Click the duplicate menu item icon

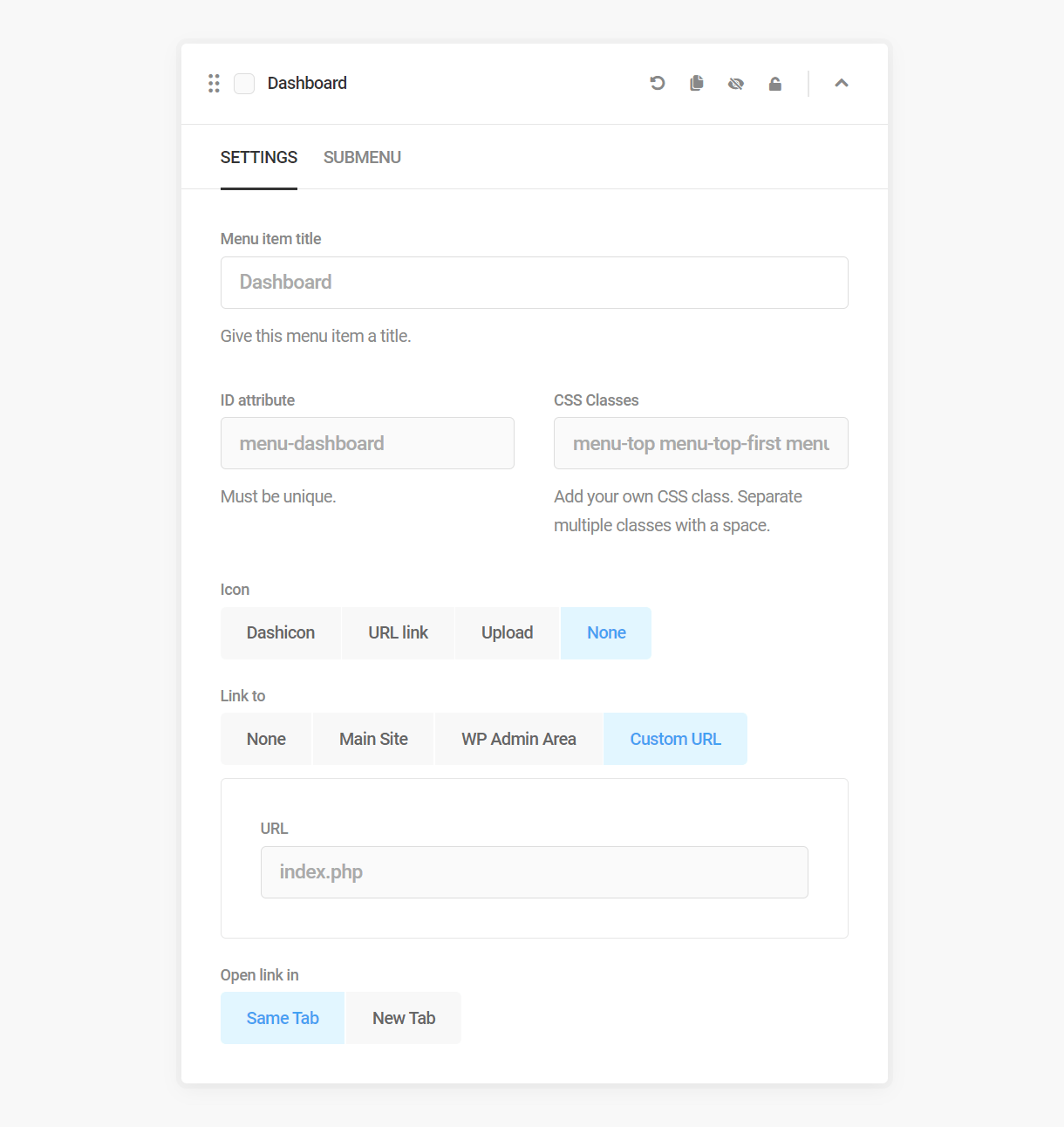click(x=697, y=83)
